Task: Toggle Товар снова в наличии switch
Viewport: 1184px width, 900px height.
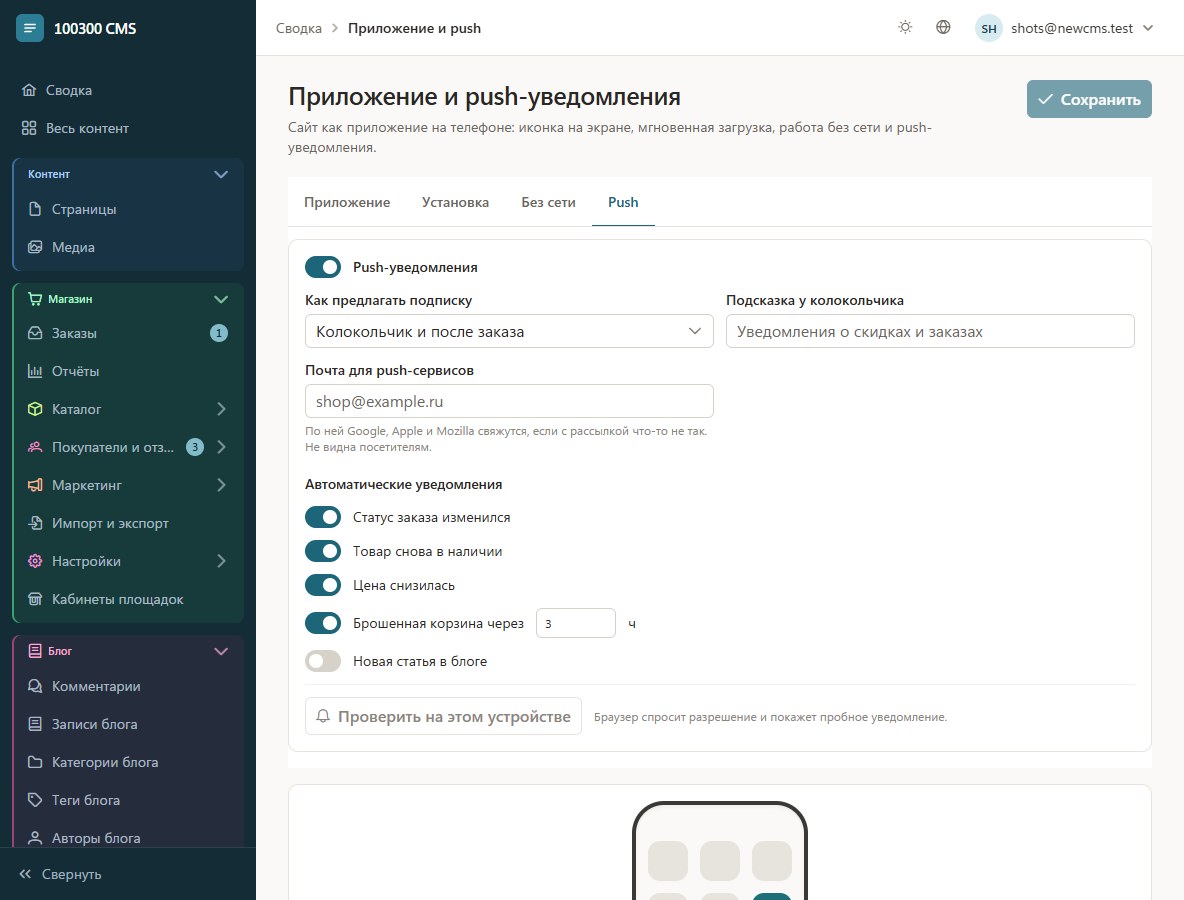Action: (323, 551)
